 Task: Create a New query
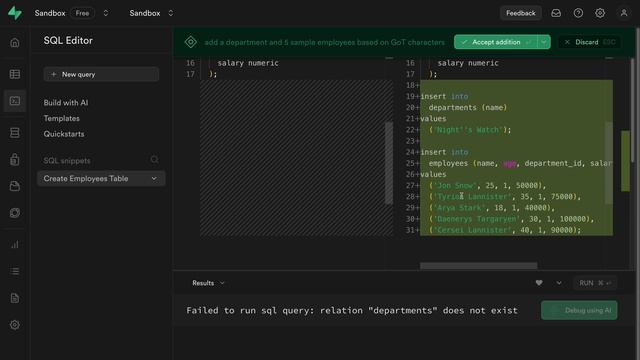point(101,74)
